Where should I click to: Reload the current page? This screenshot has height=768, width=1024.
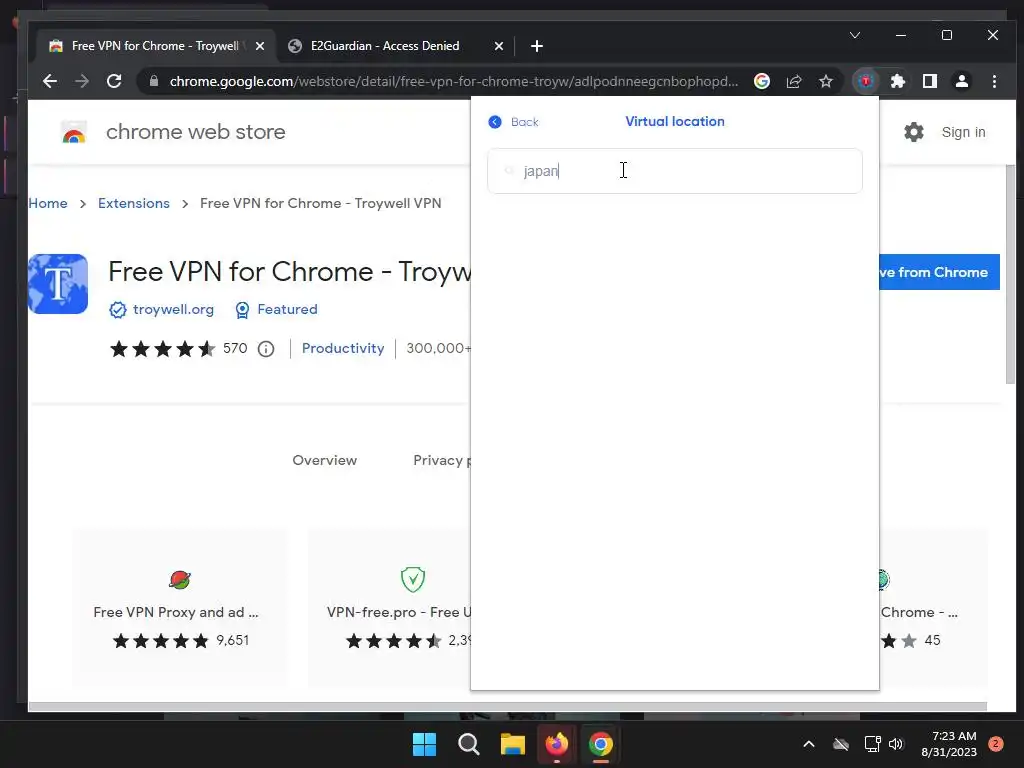pyautogui.click(x=114, y=81)
